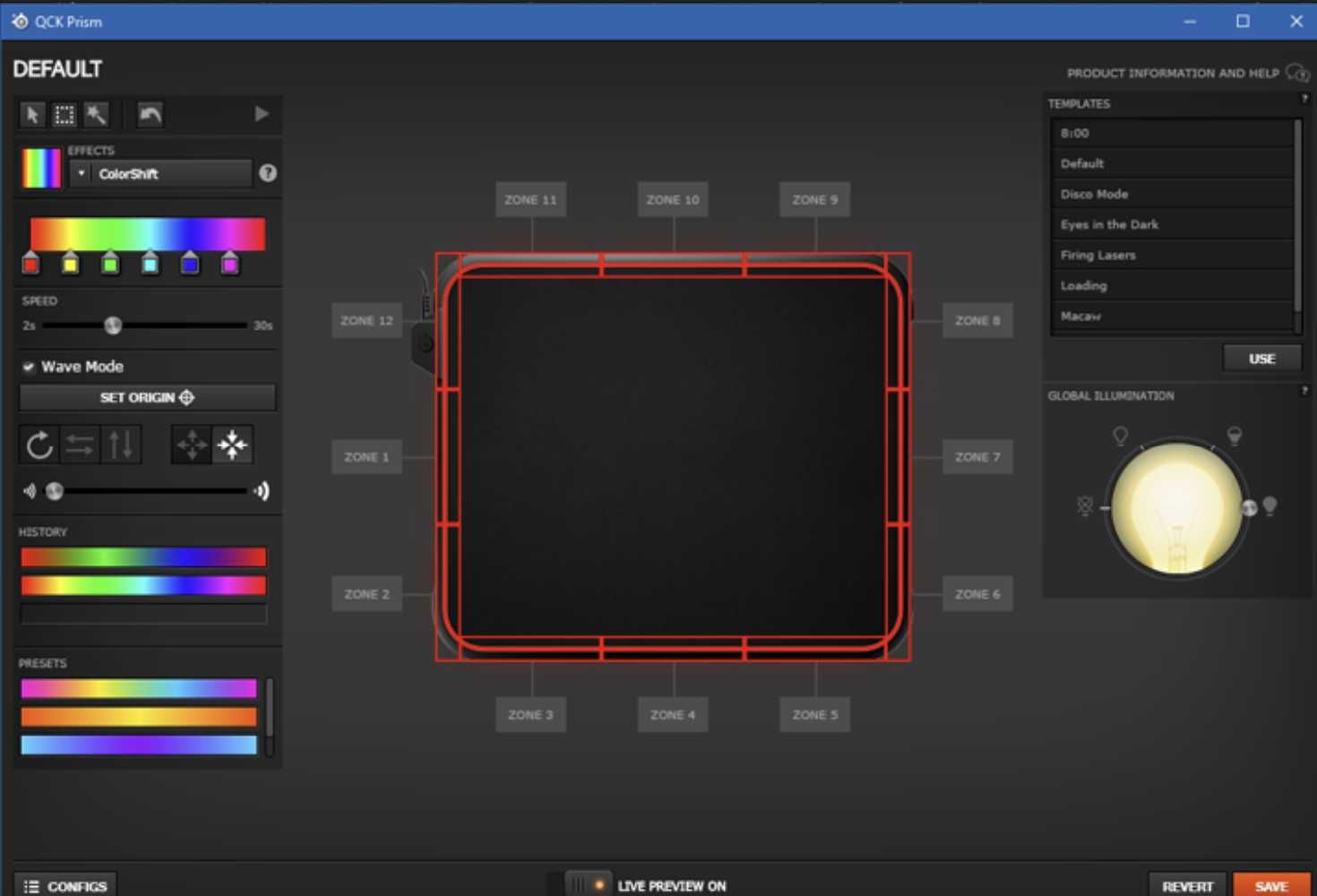
Task: Apply the second history rainbow gradient
Action: coord(143,586)
